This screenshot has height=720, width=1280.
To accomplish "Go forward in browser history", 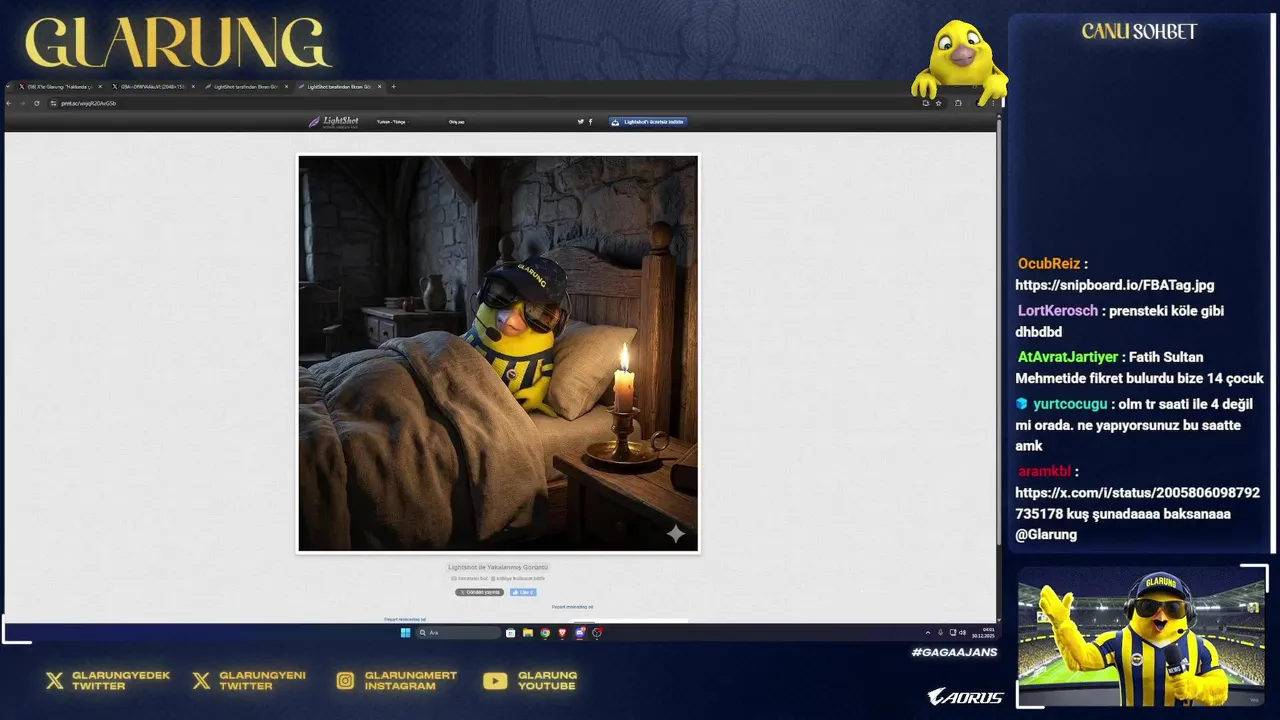I will tap(22, 103).
